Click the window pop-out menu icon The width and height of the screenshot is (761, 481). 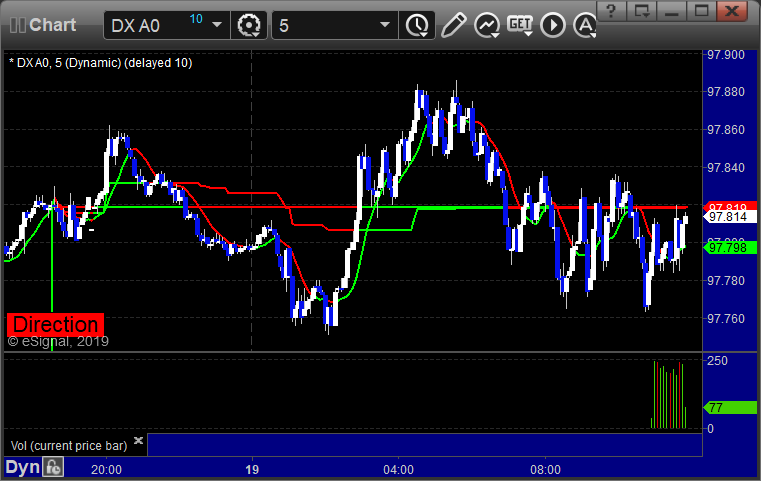tap(641, 11)
